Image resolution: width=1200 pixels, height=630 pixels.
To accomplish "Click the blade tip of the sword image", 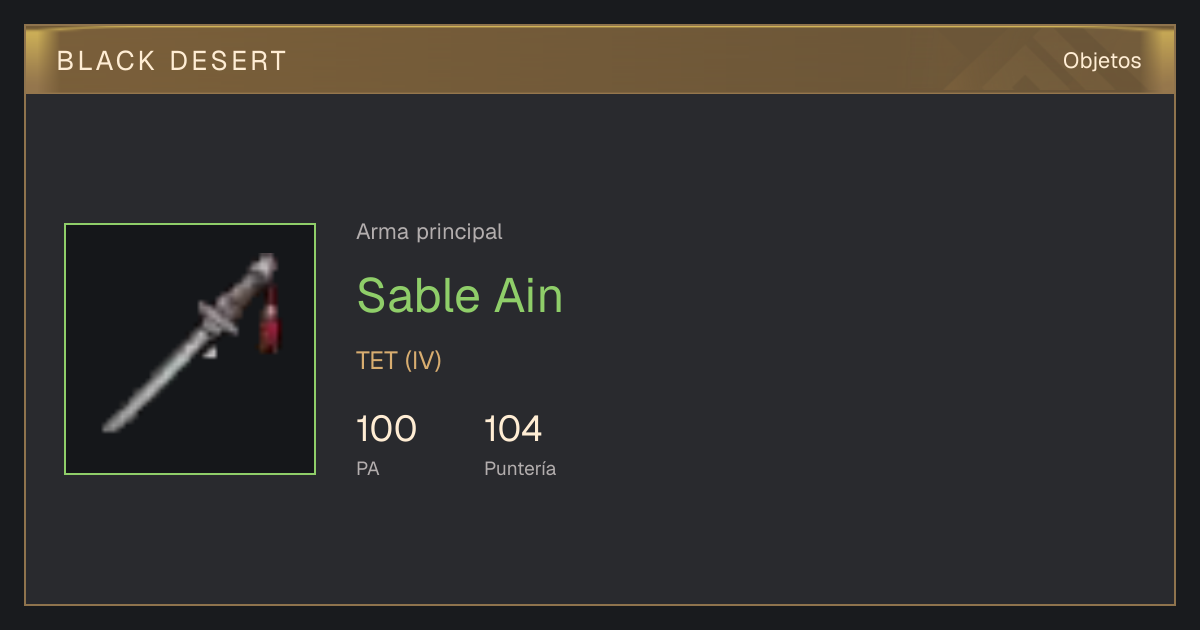I will pyautogui.click(x=111, y=425).
